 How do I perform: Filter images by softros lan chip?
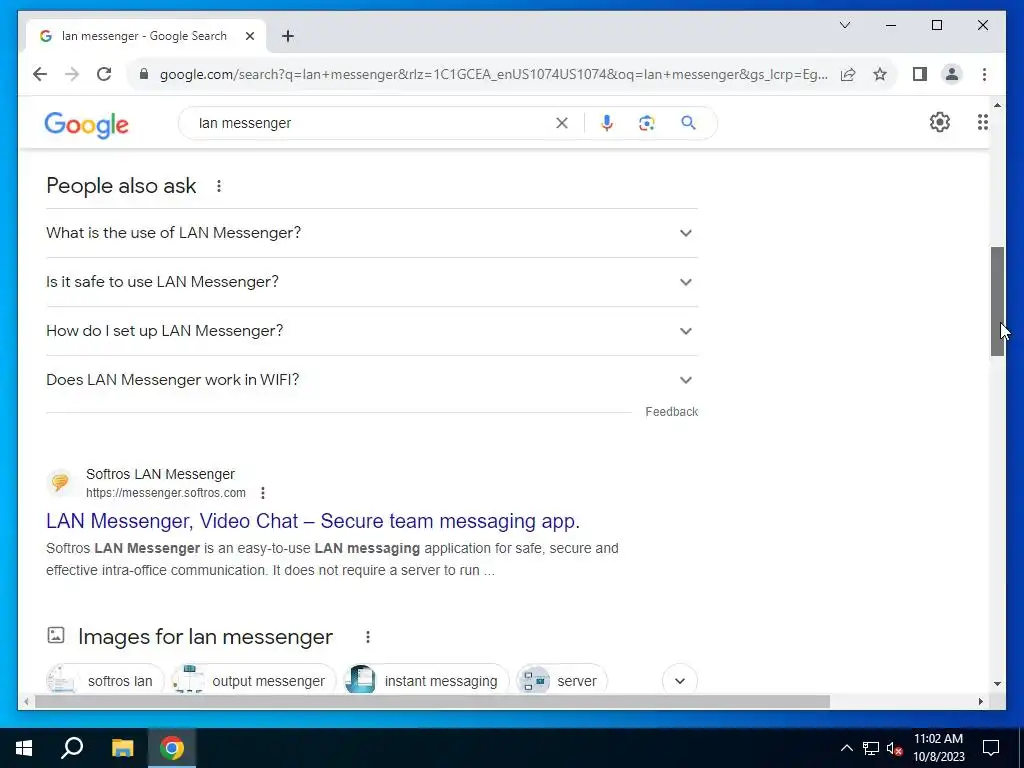coord(104,681)
